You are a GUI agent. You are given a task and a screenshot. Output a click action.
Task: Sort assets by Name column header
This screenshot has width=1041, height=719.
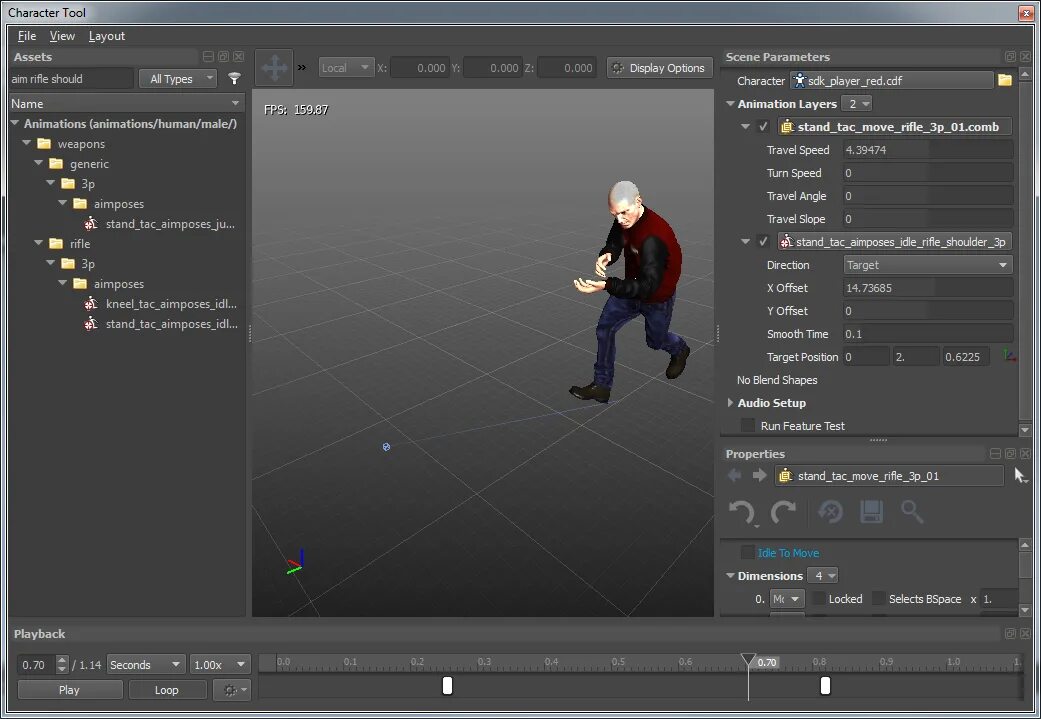[126, 104]
